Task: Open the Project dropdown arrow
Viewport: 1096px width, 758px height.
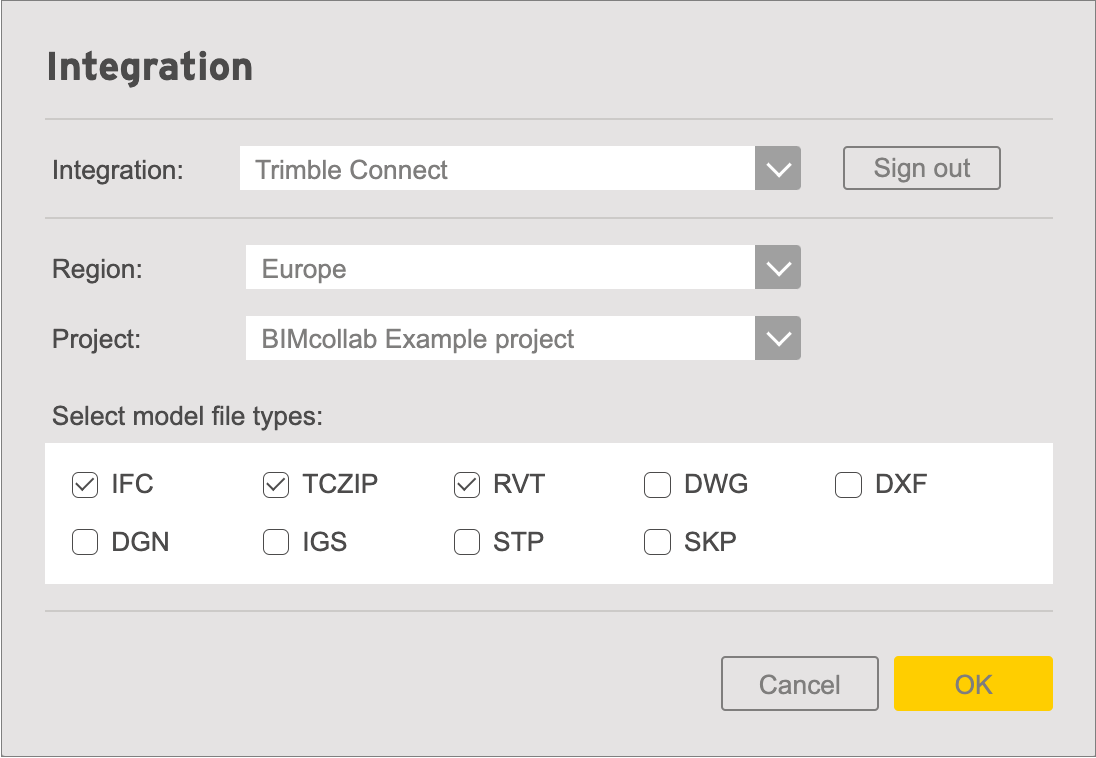Action: coord(778,338)
